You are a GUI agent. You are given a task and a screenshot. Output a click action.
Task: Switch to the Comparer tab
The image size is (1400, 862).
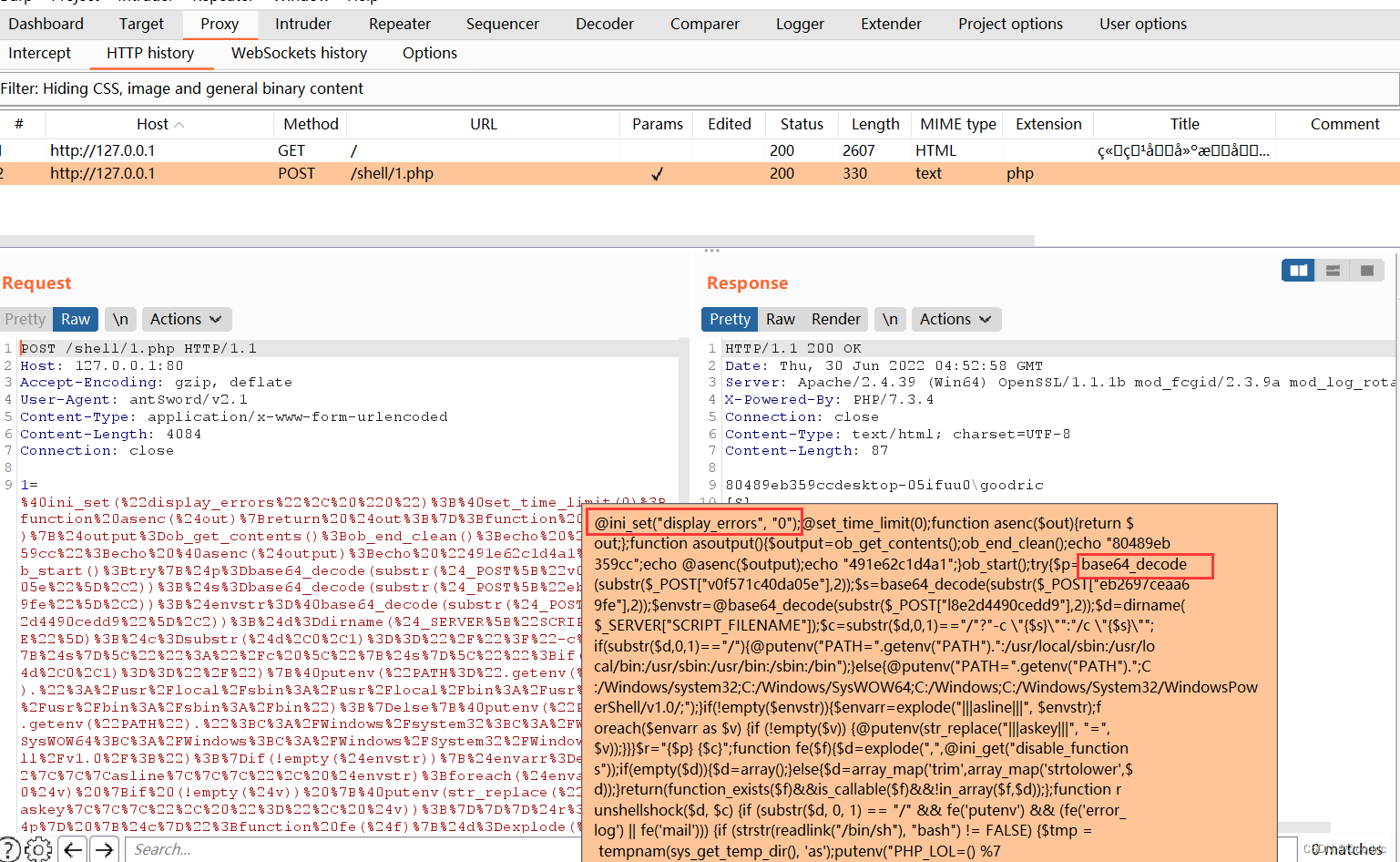tap(705, 24)
